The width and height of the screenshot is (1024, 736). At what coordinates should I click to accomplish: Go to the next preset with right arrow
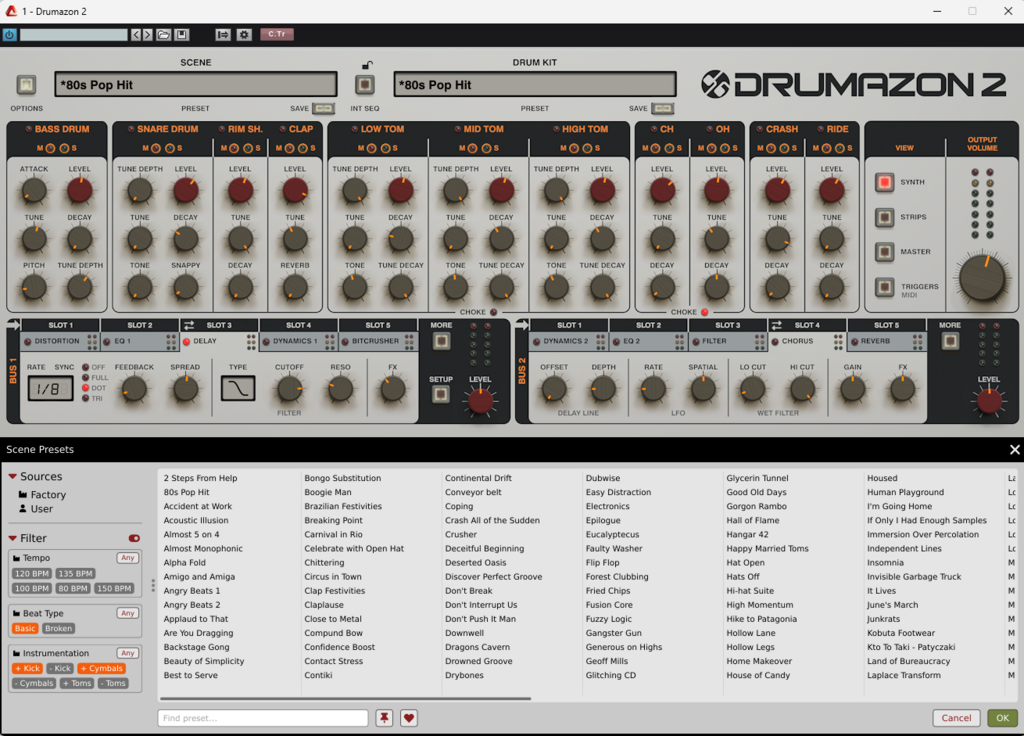coord(148,35)
